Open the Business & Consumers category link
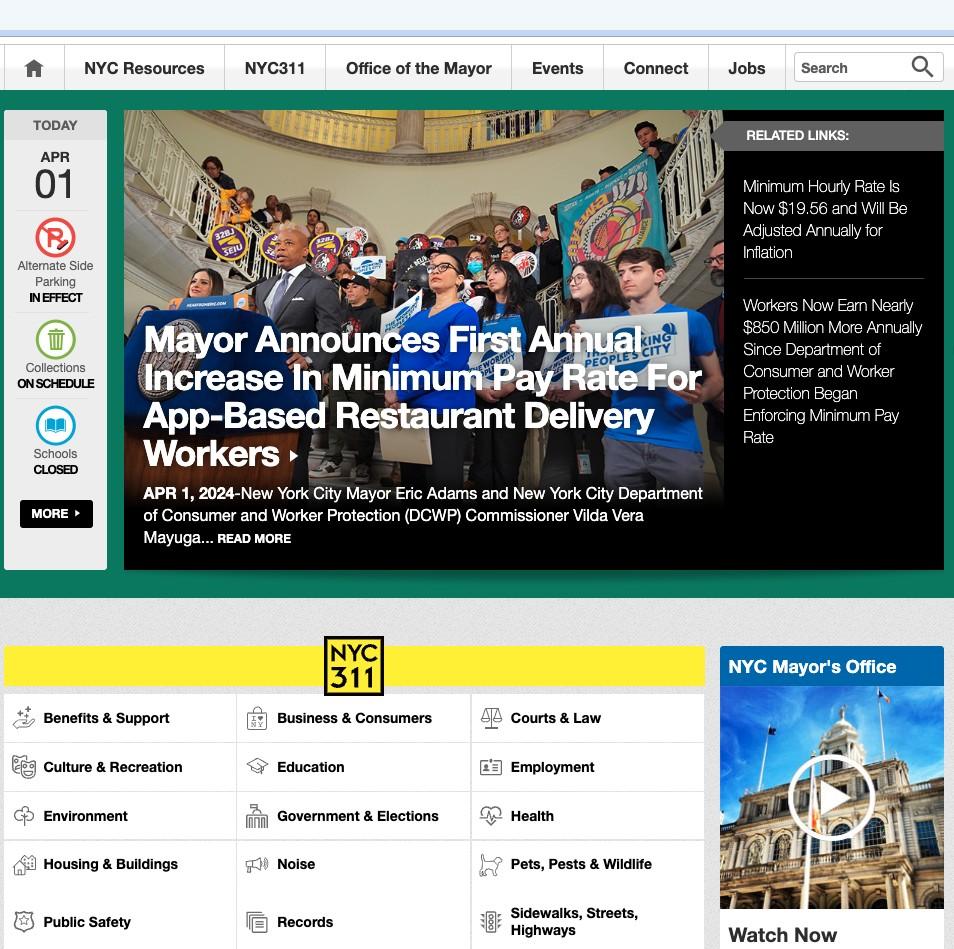 click(354, 718)
